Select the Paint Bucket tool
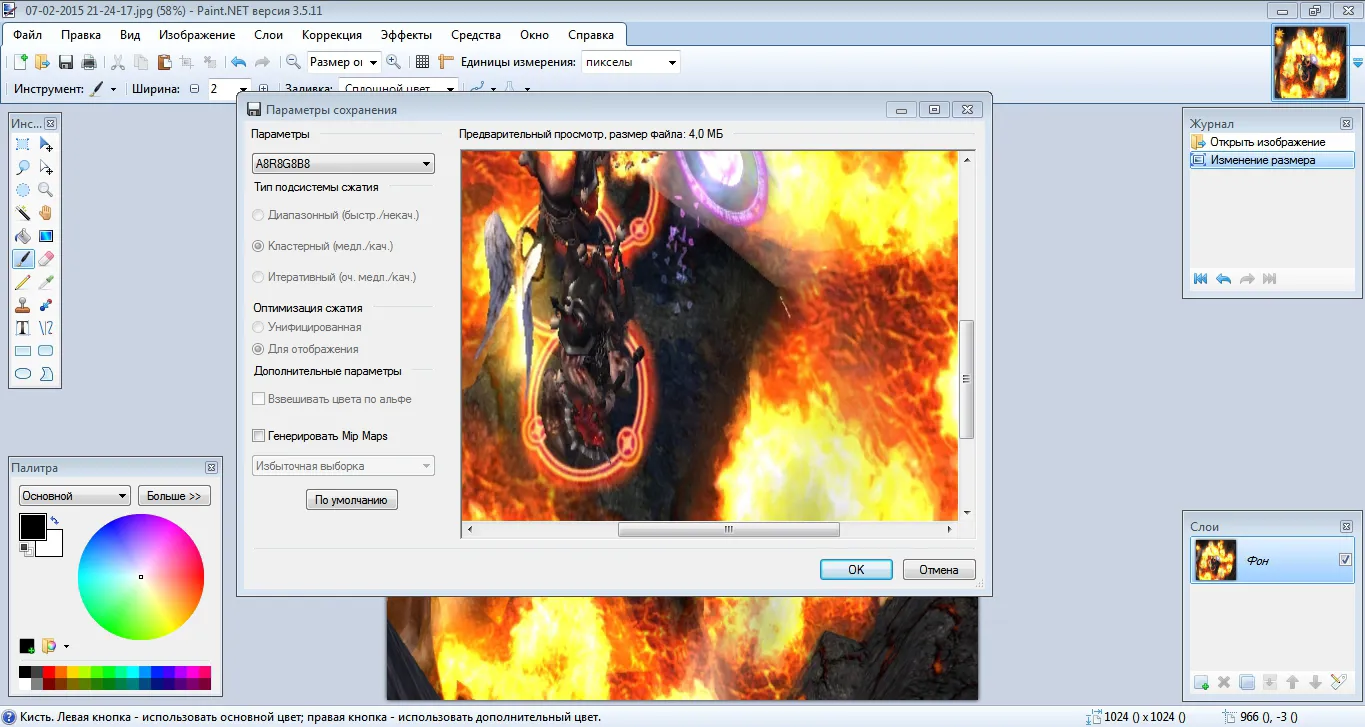Screen dimensions: 1365x727 (x=22, y=236)
